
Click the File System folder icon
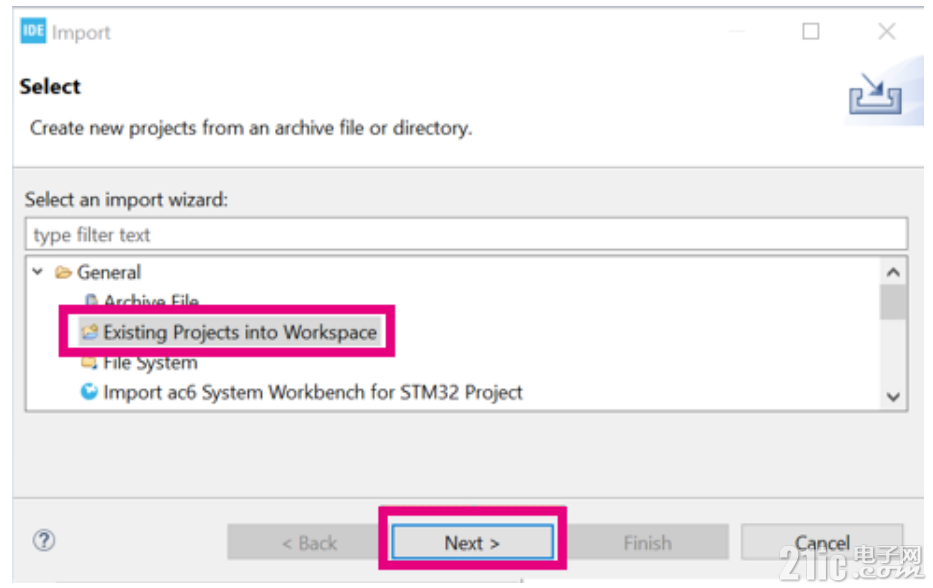pyautogui.click(x=89, y=362)
